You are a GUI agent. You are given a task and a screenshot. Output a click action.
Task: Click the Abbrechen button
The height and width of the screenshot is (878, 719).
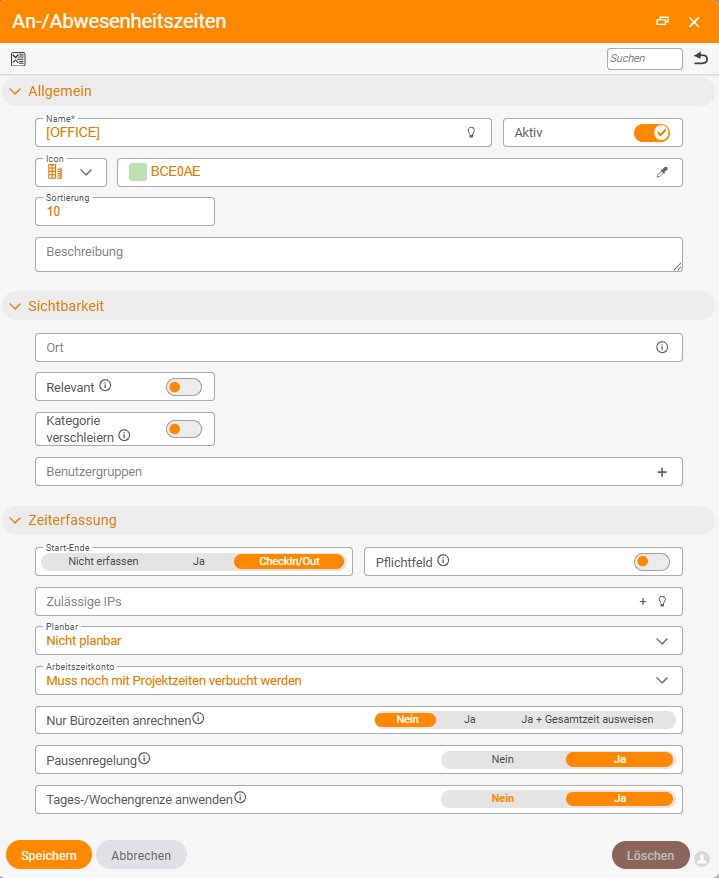141,854
